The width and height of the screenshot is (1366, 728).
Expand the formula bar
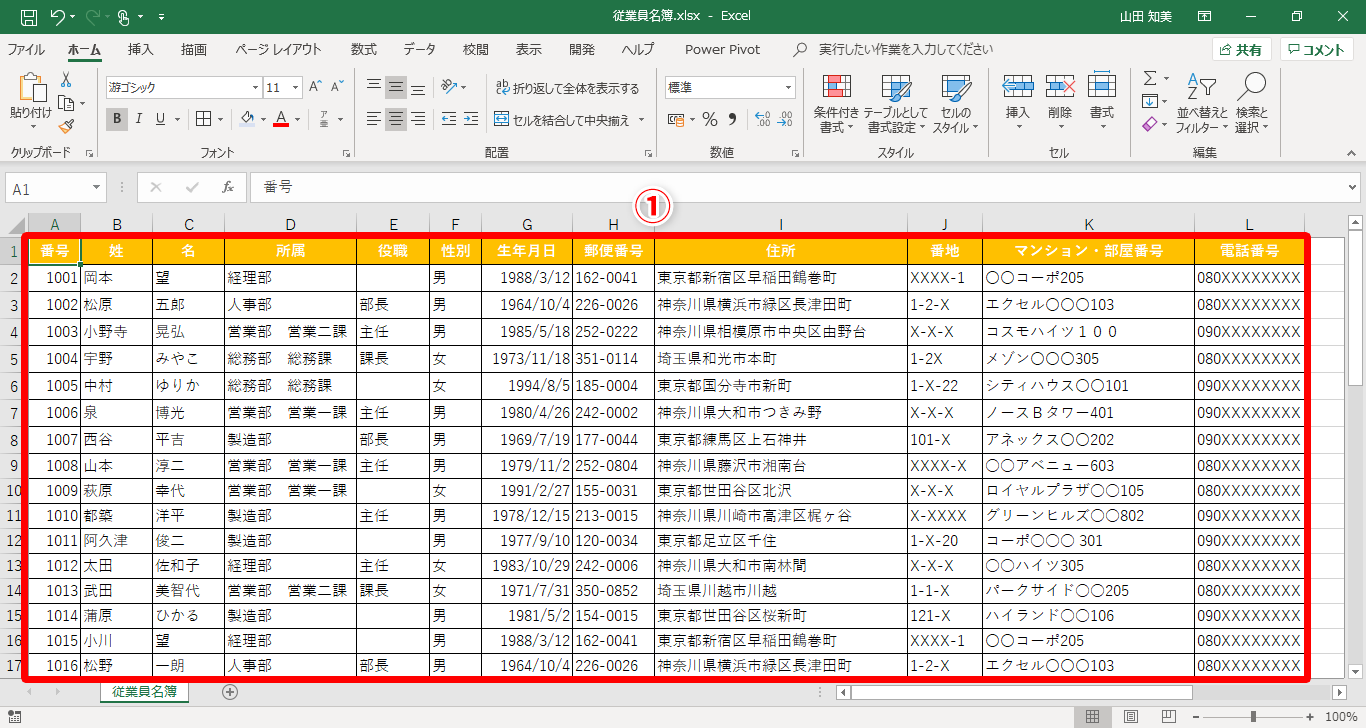pos(1353,187)
